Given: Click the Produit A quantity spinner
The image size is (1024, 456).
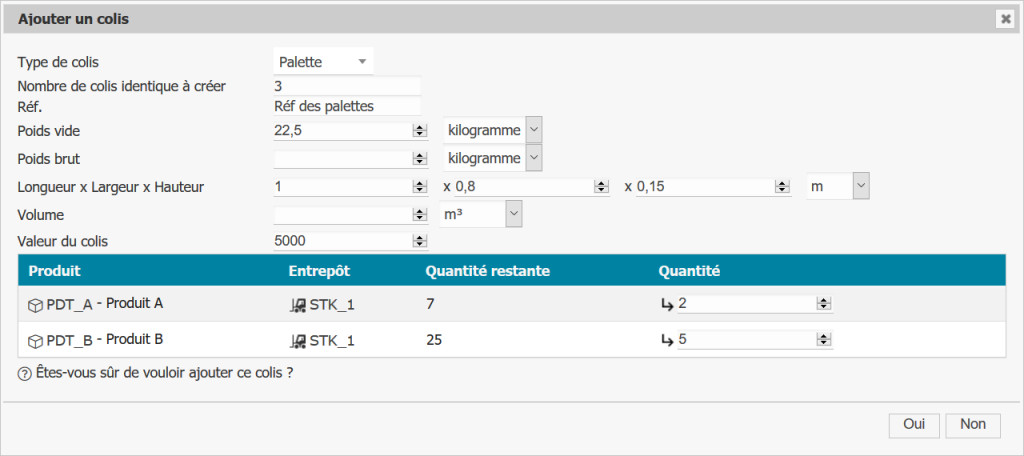Looking at the screenshot, I should [x=823, y=304].
